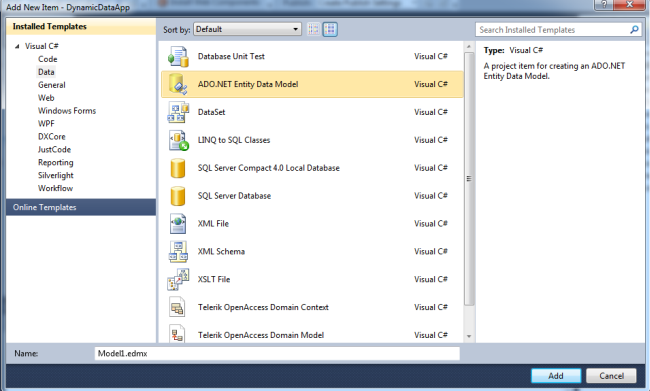This screenshot has height=391, width=650.
Task: Close the Add New Item dialog
Action: [629, 5]
